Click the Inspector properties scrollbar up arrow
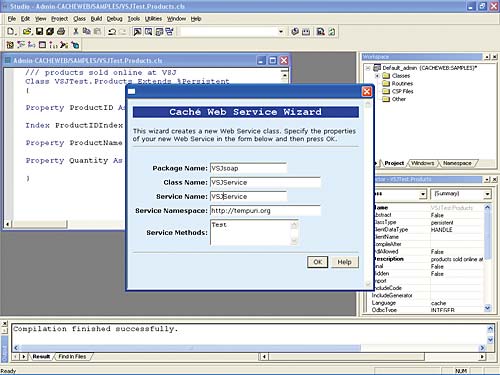Image resolution: width=500 pixels, height=375 pixels. (x=487, y=207)
